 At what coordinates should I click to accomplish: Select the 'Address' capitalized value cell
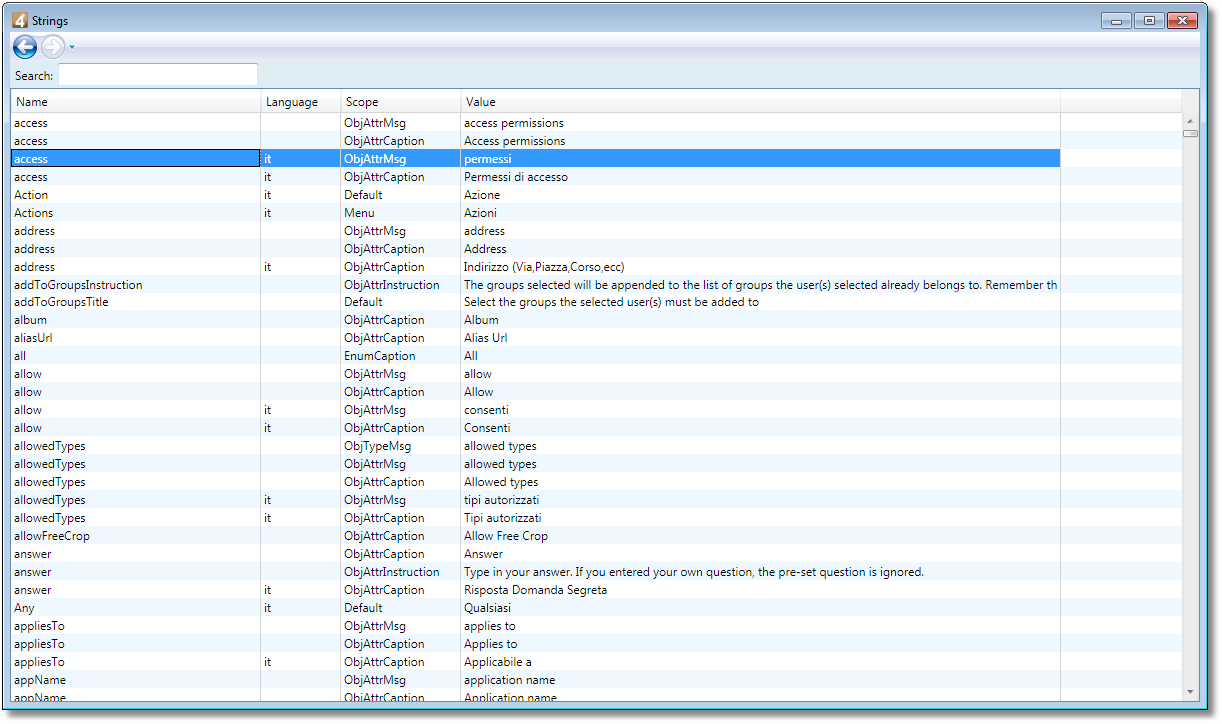[760, 249]
